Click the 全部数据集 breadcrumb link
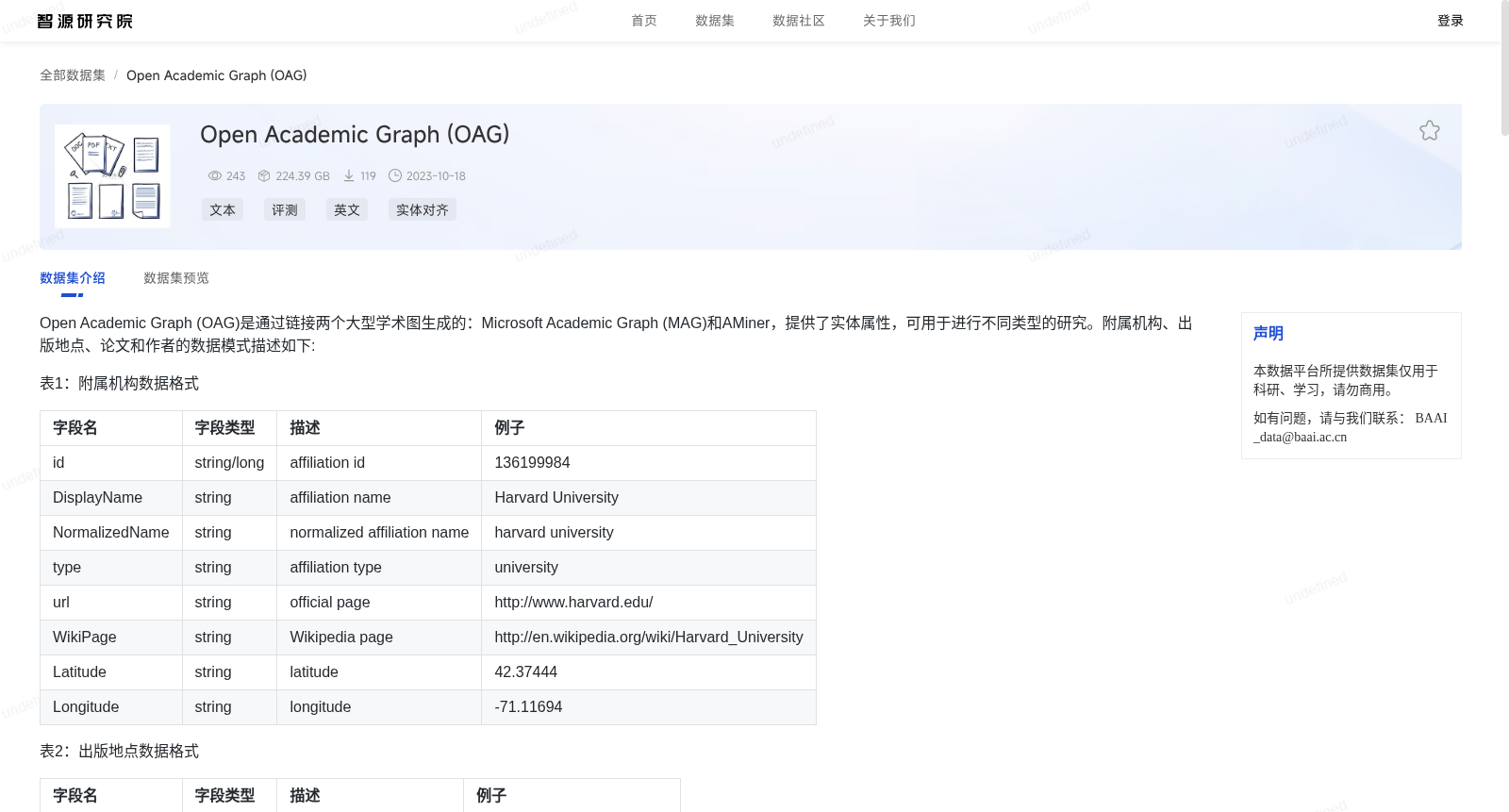The width and height of the screenshot is (1509, 812). coord(73,75)
